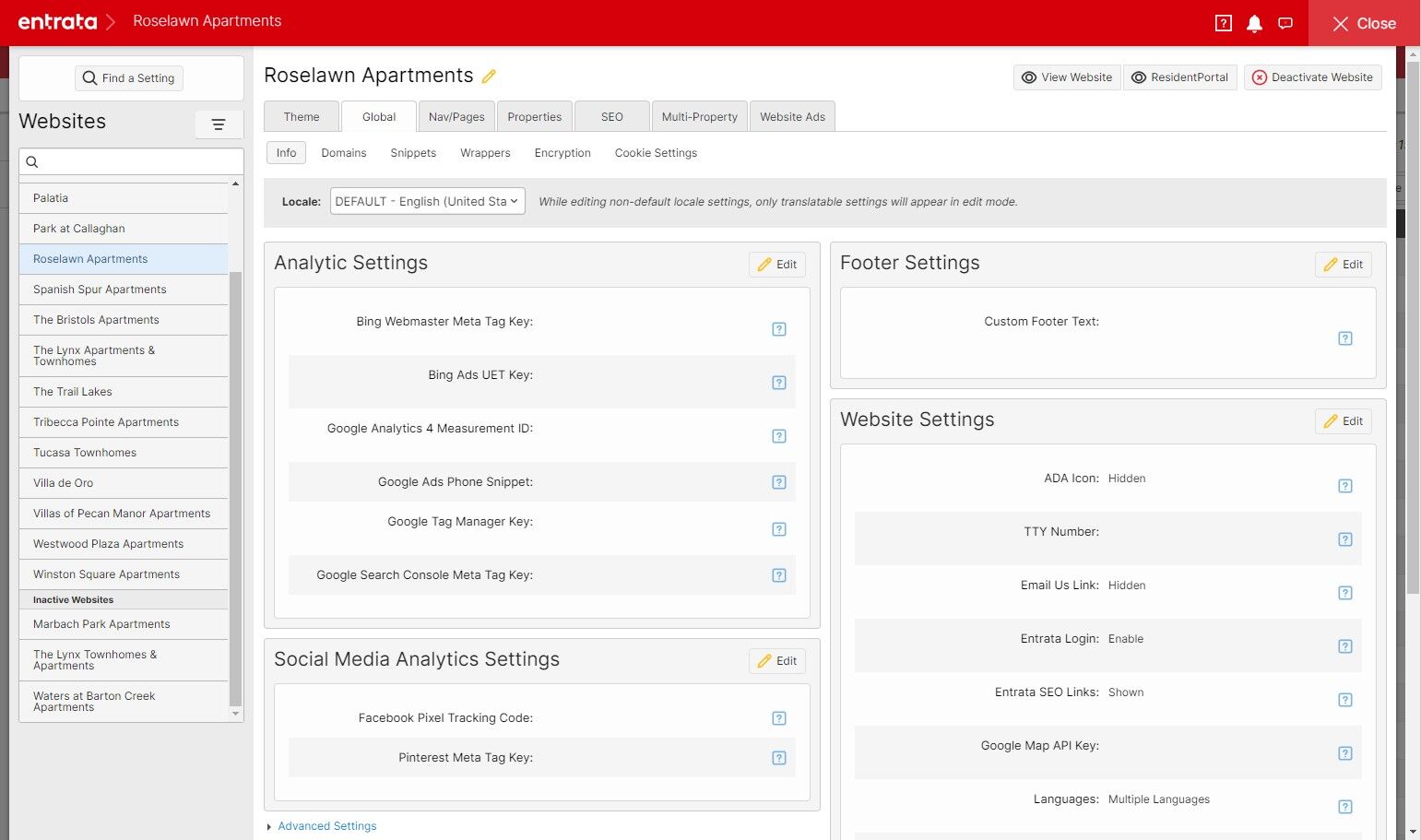The height and width of the screenshot is (840, 1421).
Task: Click the Find a Setting button
Action: coord(129,78)
